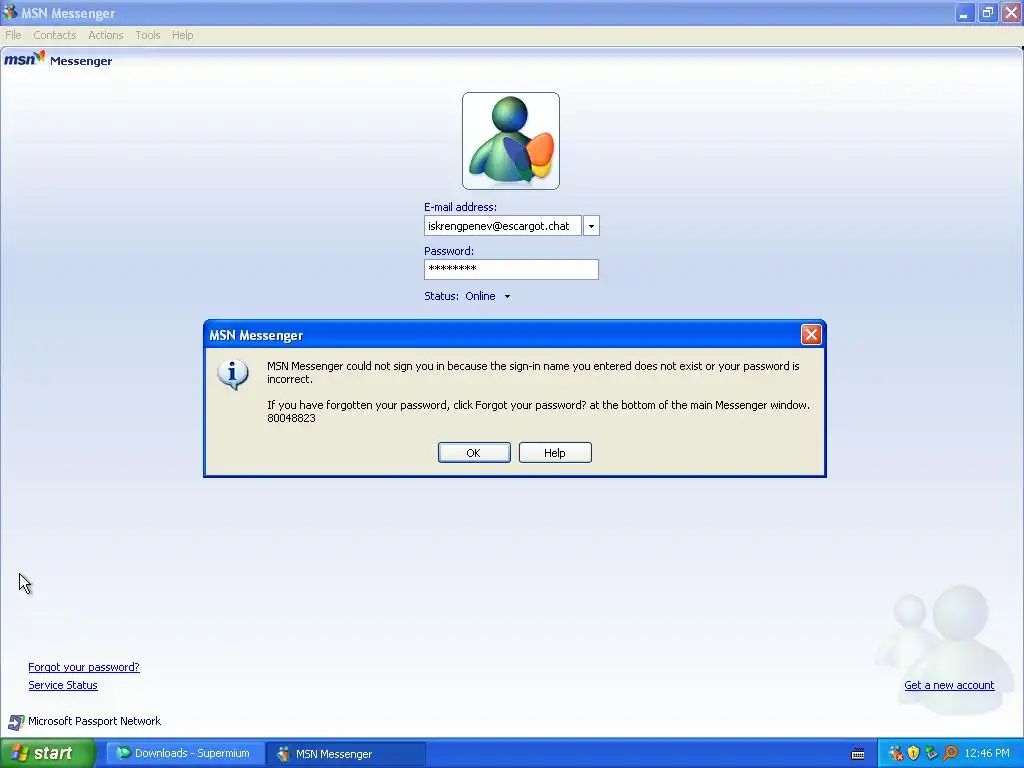Click the msn butterfly logo in the header
This screenshot has width=1024, height=768.
pos(25,59)
